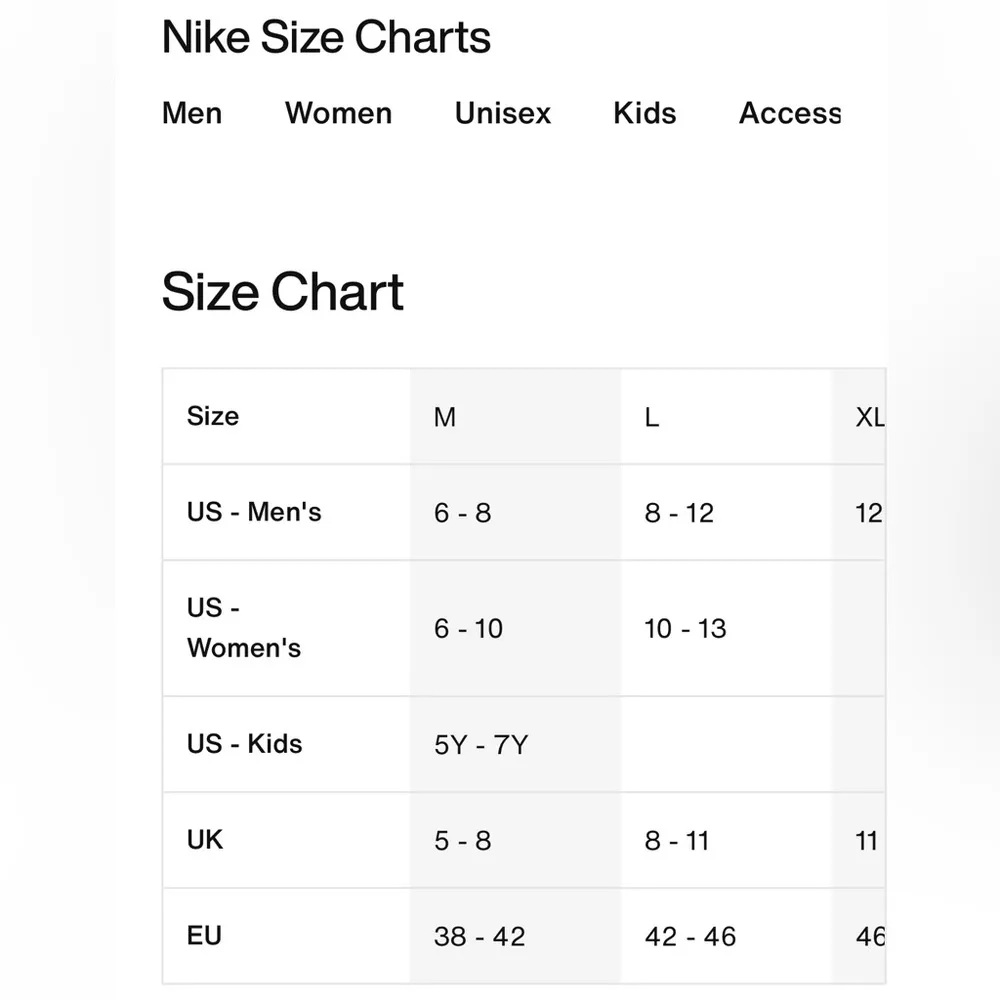Select the M column header
This screenshot has height=1000, width=1000.
coord(445,417)
